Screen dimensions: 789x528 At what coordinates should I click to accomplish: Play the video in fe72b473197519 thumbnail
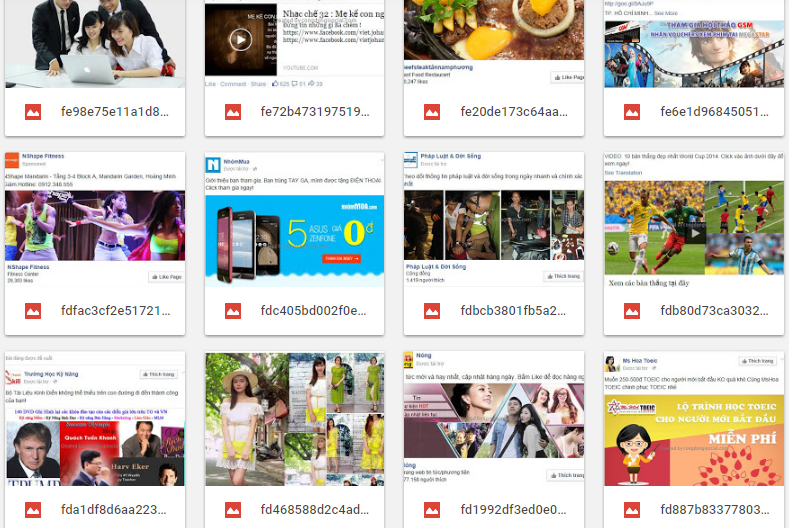click(240, 40)
